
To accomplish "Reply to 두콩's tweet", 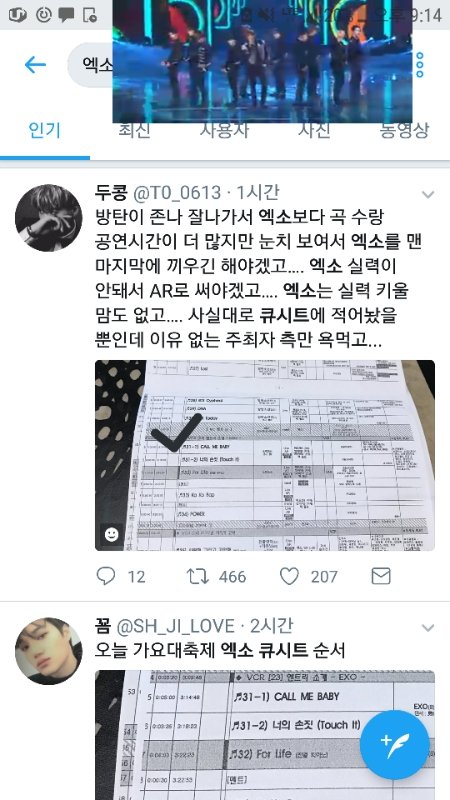I will click(106, 577).
